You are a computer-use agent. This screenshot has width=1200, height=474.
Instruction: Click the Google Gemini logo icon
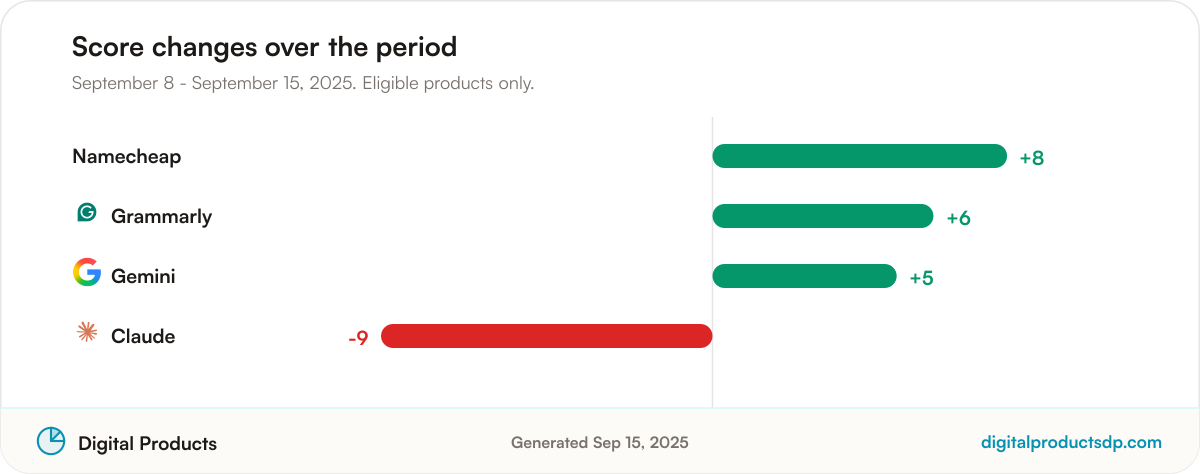(x=87, y=272)
